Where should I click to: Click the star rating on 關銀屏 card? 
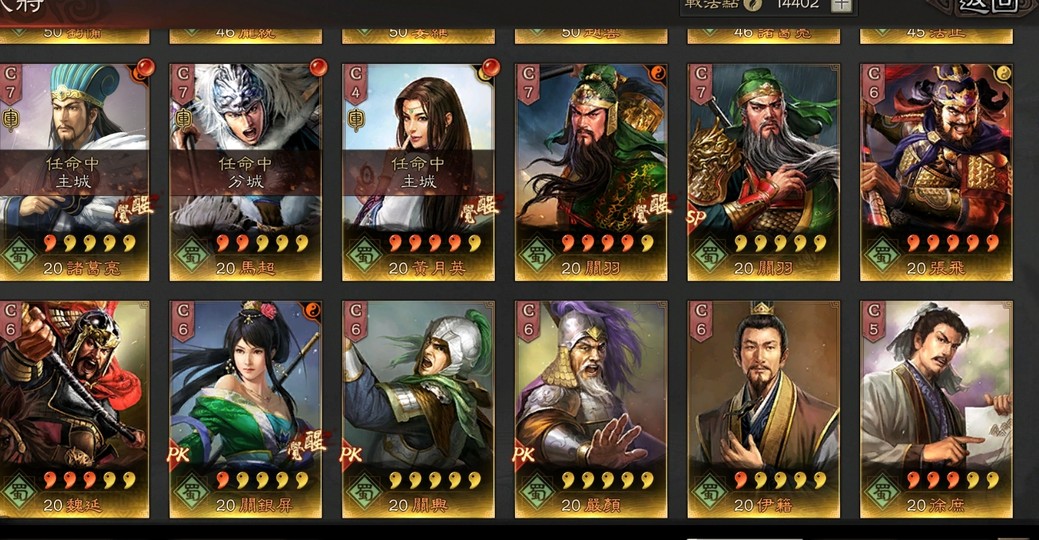(x=262, y=480)
